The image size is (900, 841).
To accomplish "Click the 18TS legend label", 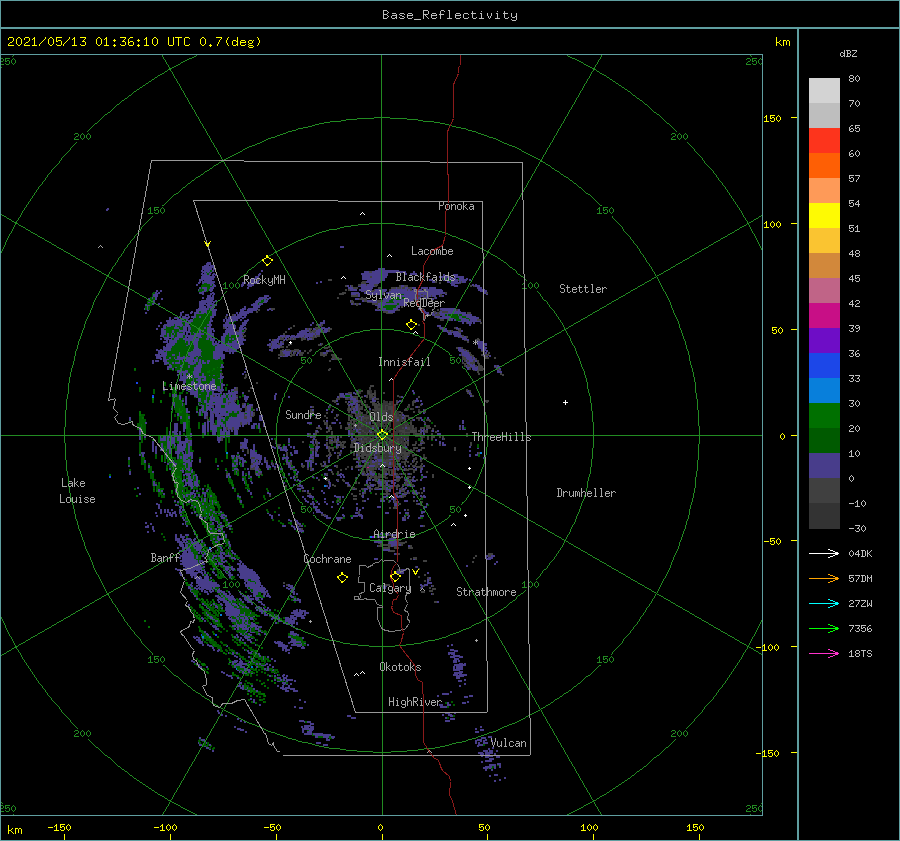I will tap(860, 653).
